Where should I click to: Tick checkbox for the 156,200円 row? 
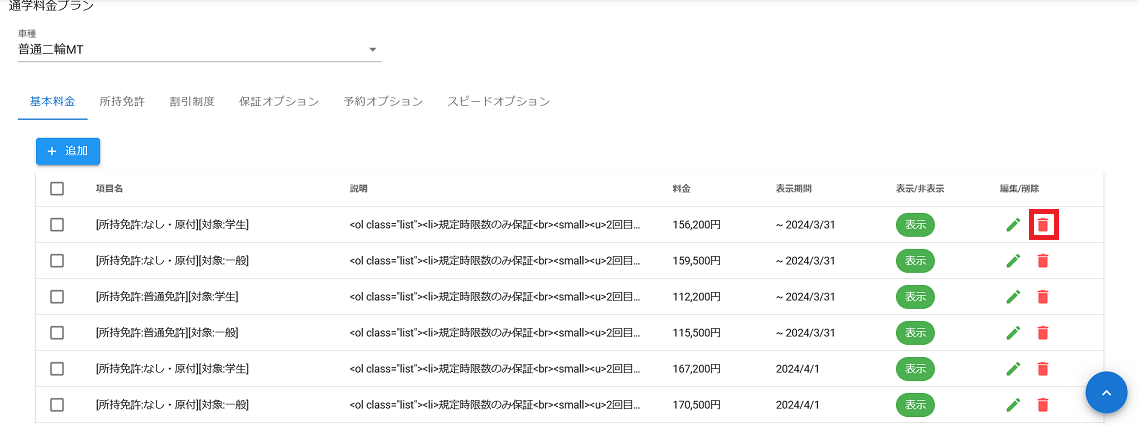[x=57, y=225]
